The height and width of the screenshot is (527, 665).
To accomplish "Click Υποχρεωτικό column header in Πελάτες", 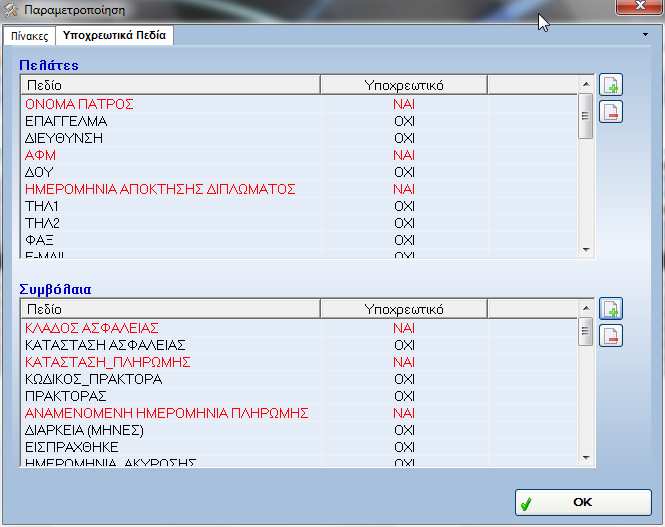I will tap(404, 85).
